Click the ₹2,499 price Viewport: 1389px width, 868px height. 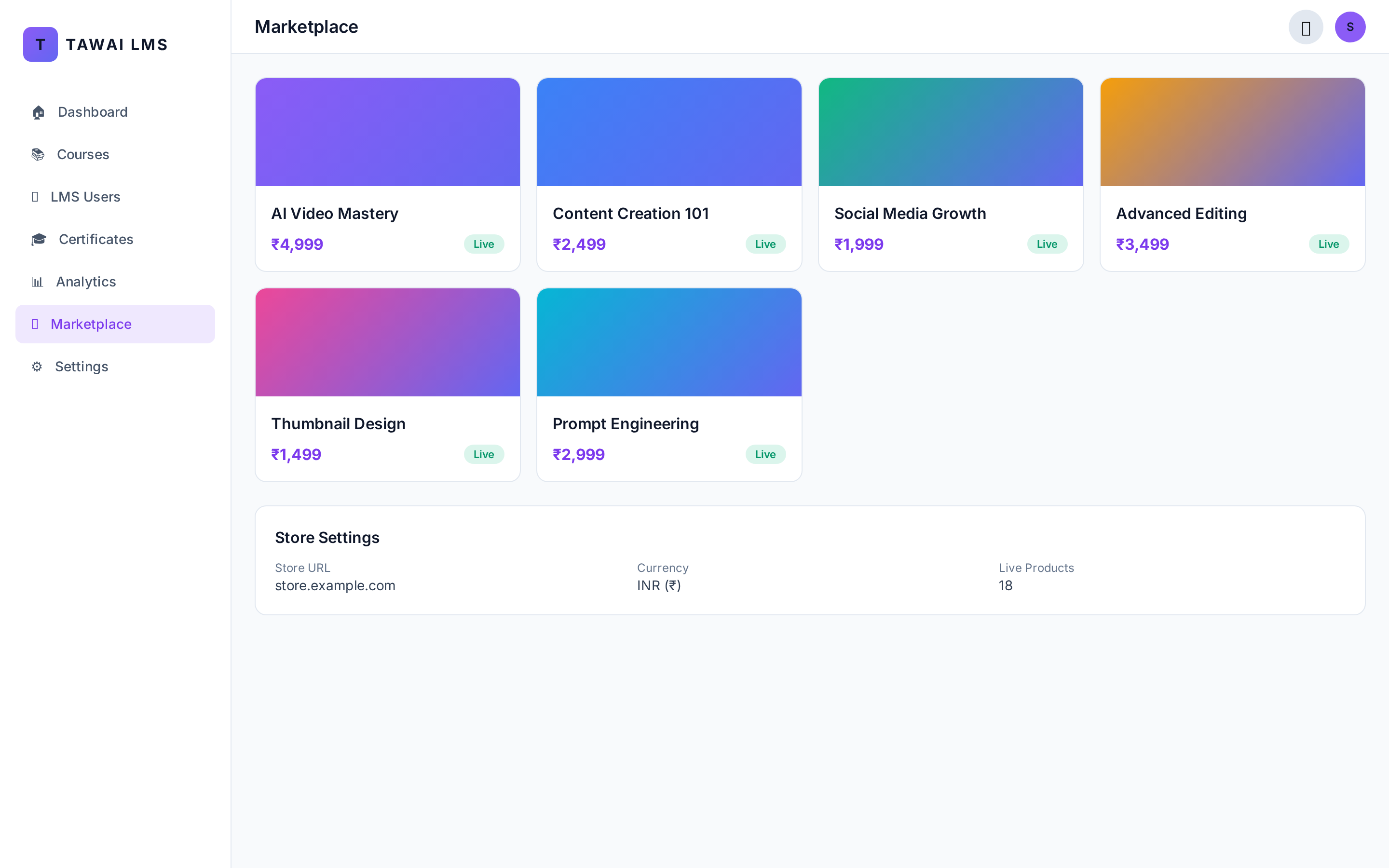[x=579, y=244]
